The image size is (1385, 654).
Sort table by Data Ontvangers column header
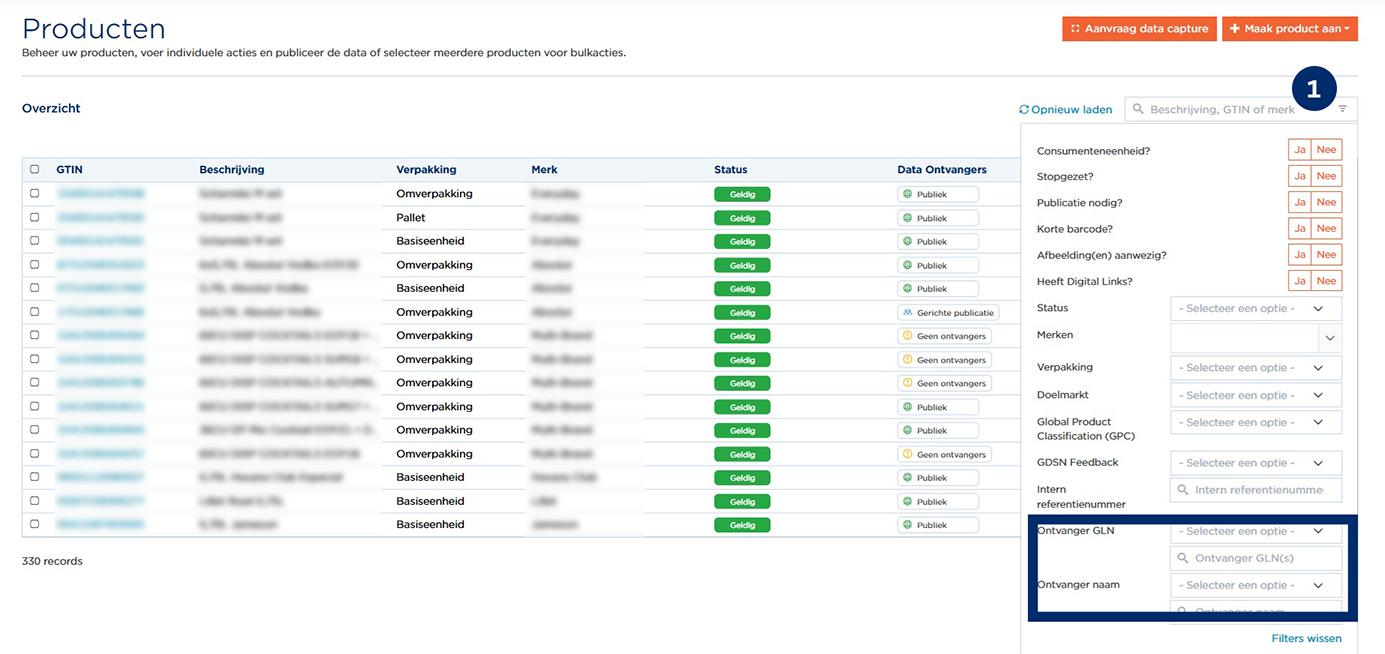click(942, 170)
